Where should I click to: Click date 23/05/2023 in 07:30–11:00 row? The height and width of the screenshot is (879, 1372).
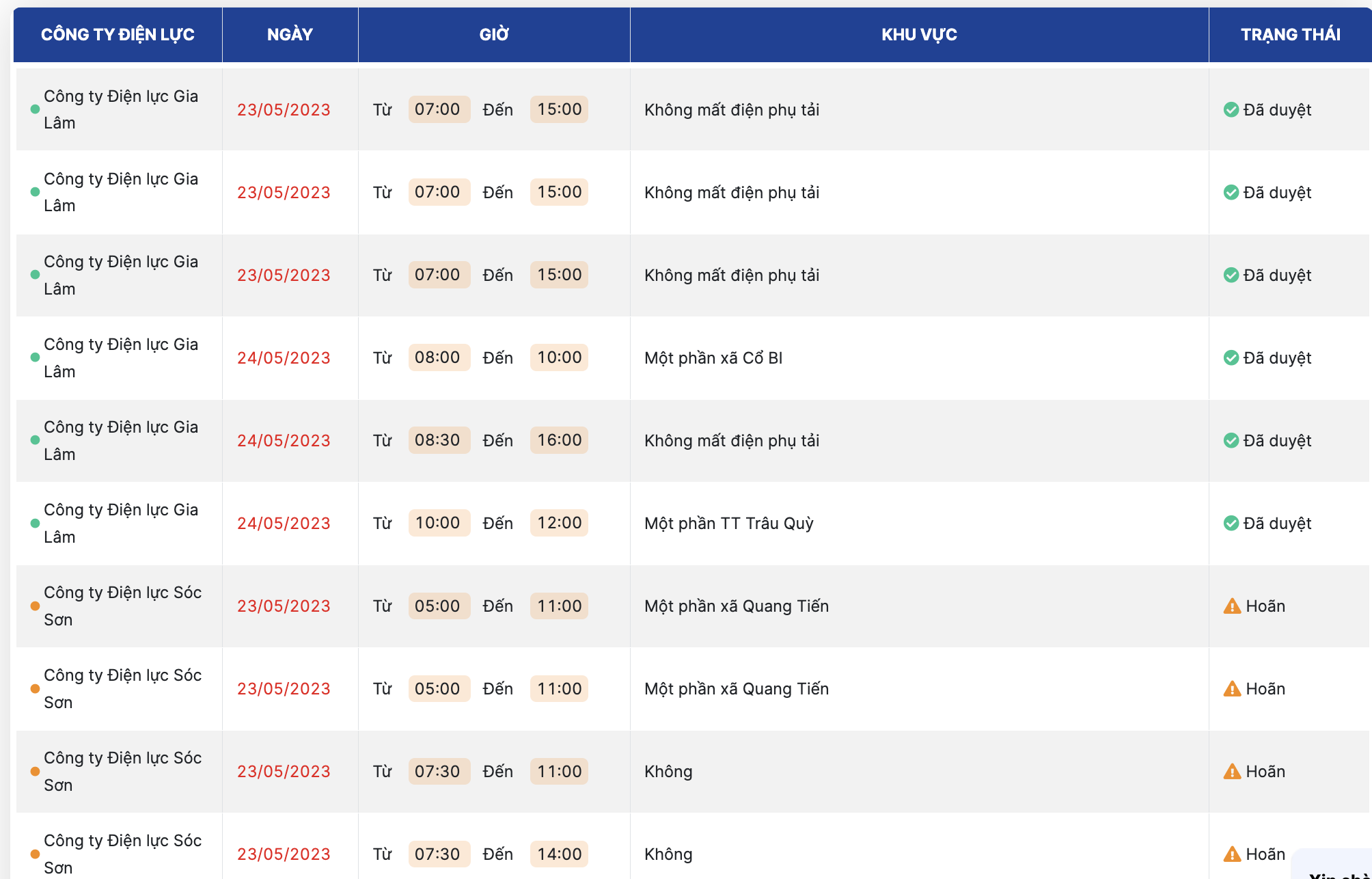click(x=284, y=772)
